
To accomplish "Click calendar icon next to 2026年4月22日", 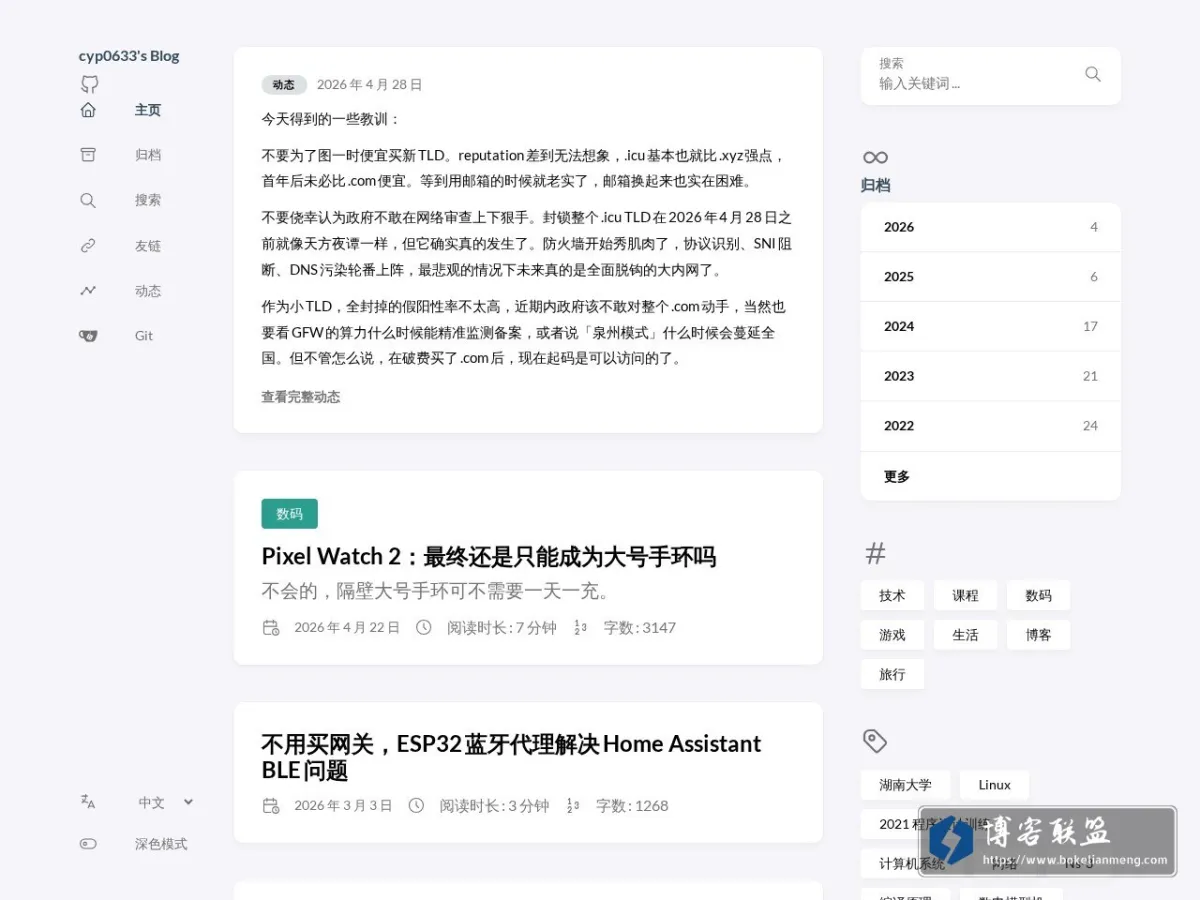I will (x=271, y=628).
